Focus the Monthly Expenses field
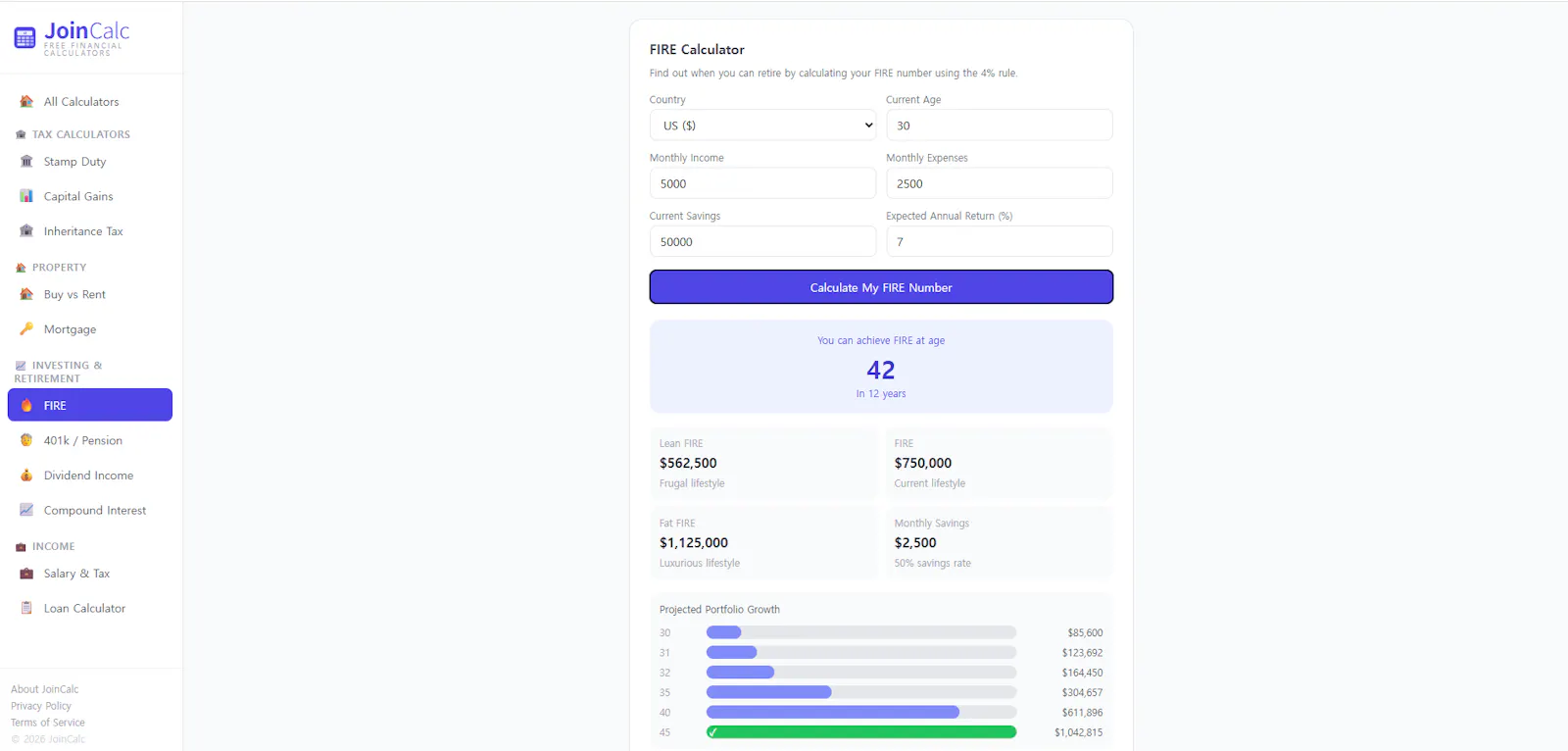This screenshot has width=1568, height=751. (1000, 183)
